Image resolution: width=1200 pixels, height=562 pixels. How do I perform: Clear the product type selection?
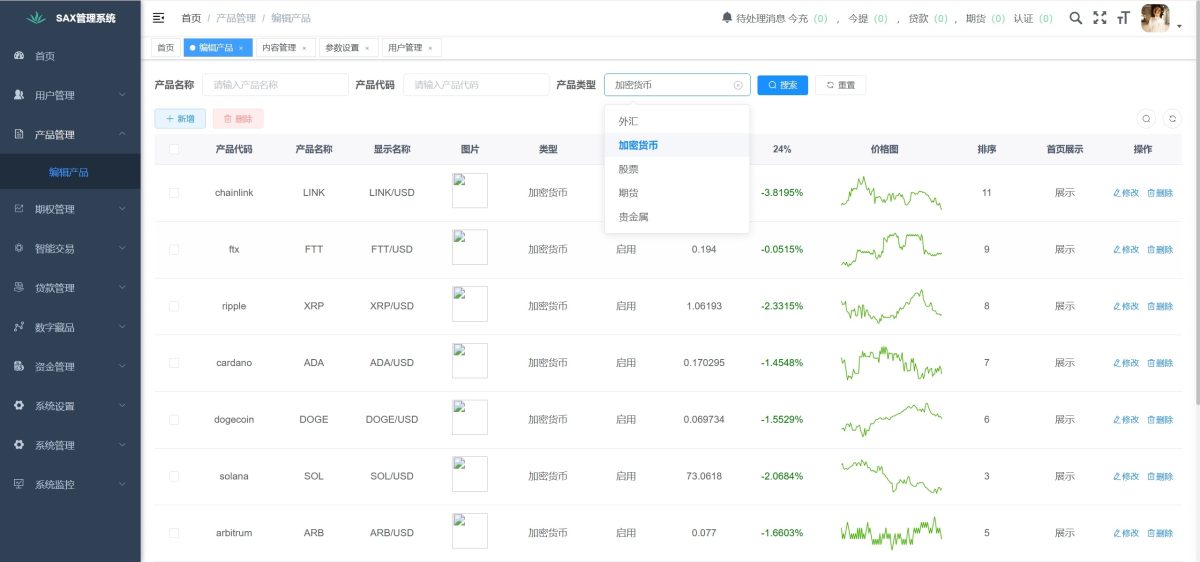pos(738,85)
